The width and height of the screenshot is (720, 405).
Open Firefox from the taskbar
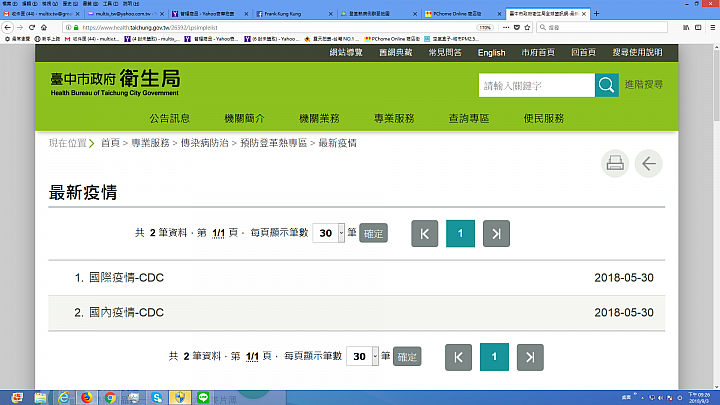(x=86, y=397)
